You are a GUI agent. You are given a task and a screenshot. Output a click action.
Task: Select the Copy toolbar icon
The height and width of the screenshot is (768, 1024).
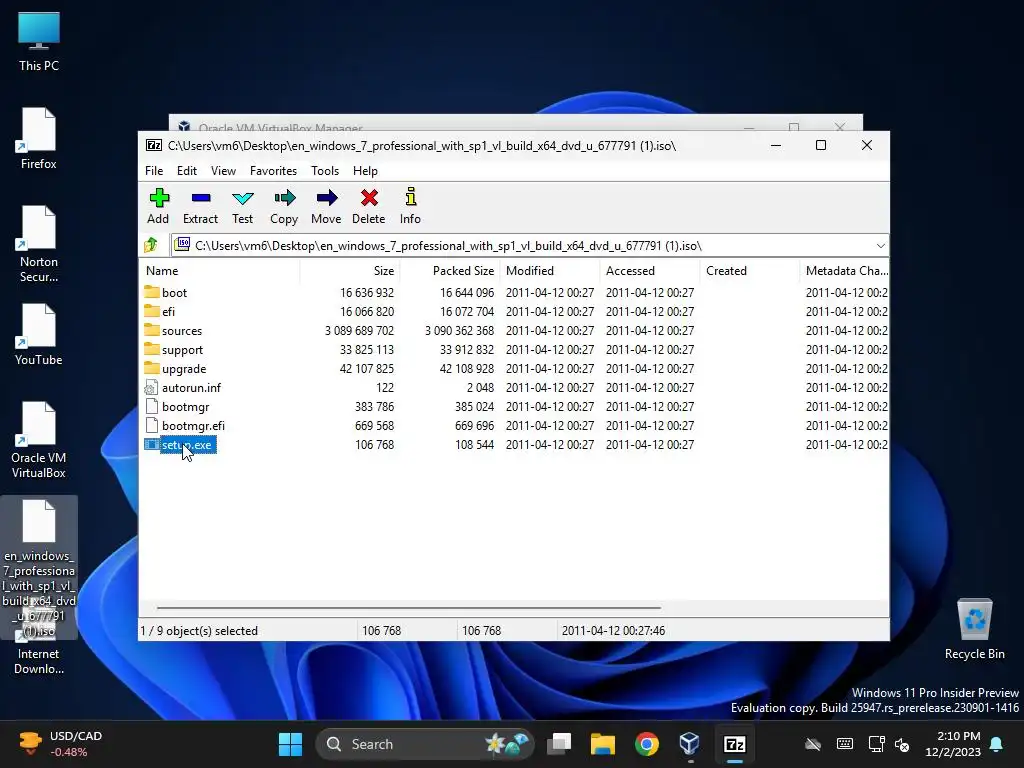coord(284,206)
